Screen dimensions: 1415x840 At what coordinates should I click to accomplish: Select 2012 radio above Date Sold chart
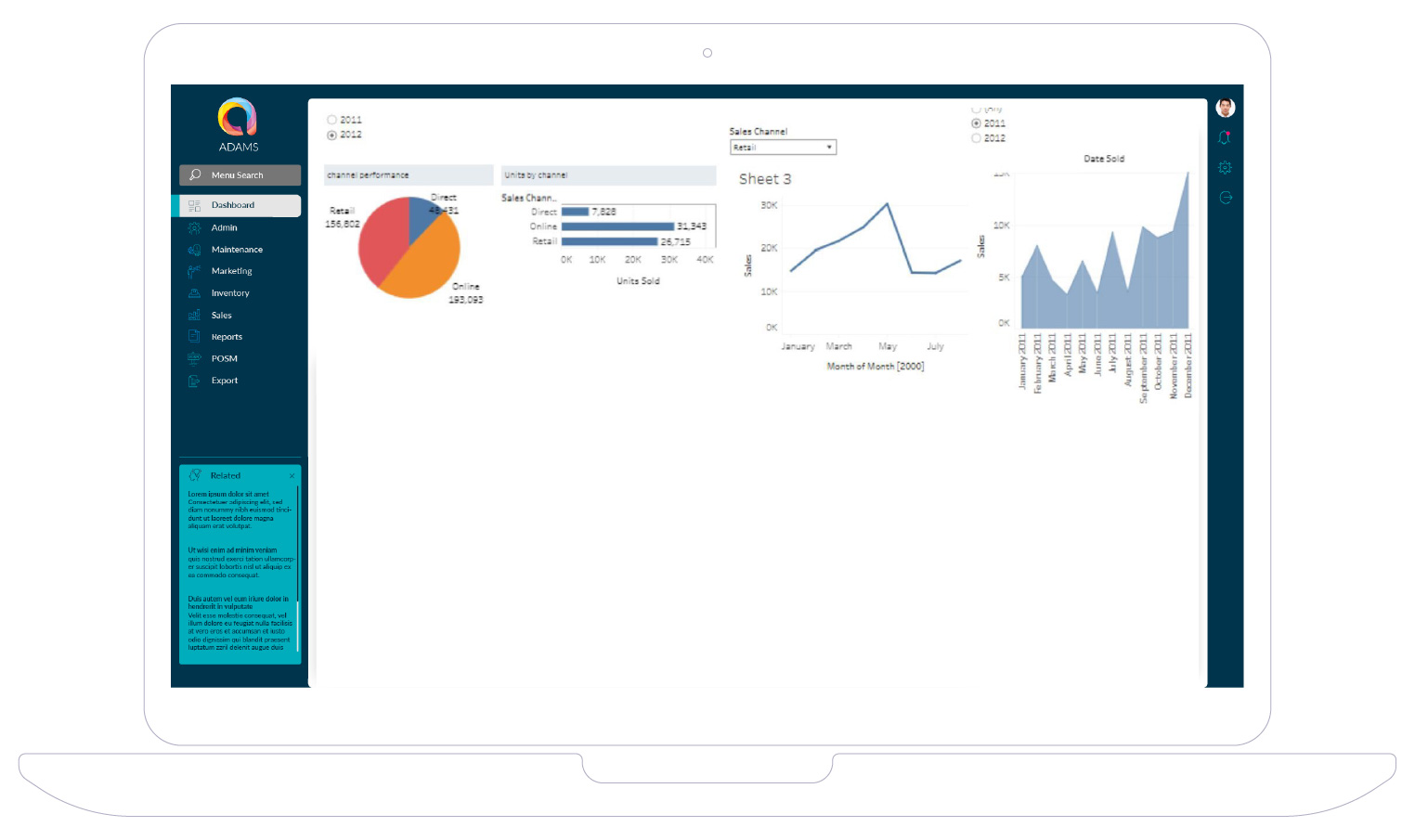pyautogui.click(x=976, y=138)
